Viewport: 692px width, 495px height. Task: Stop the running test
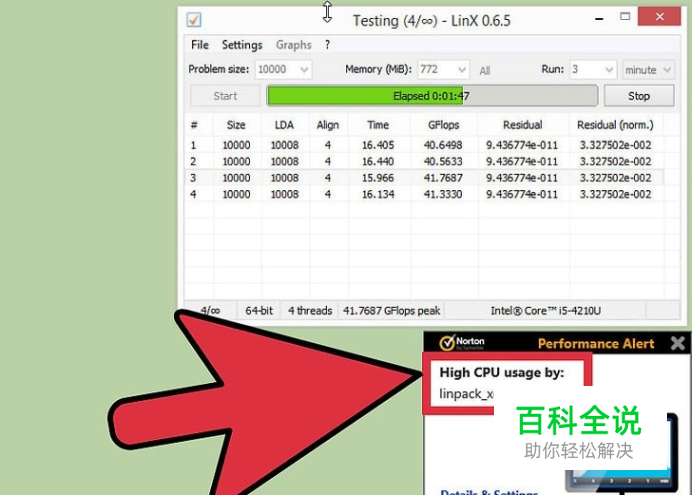click(x=639, y=96)
